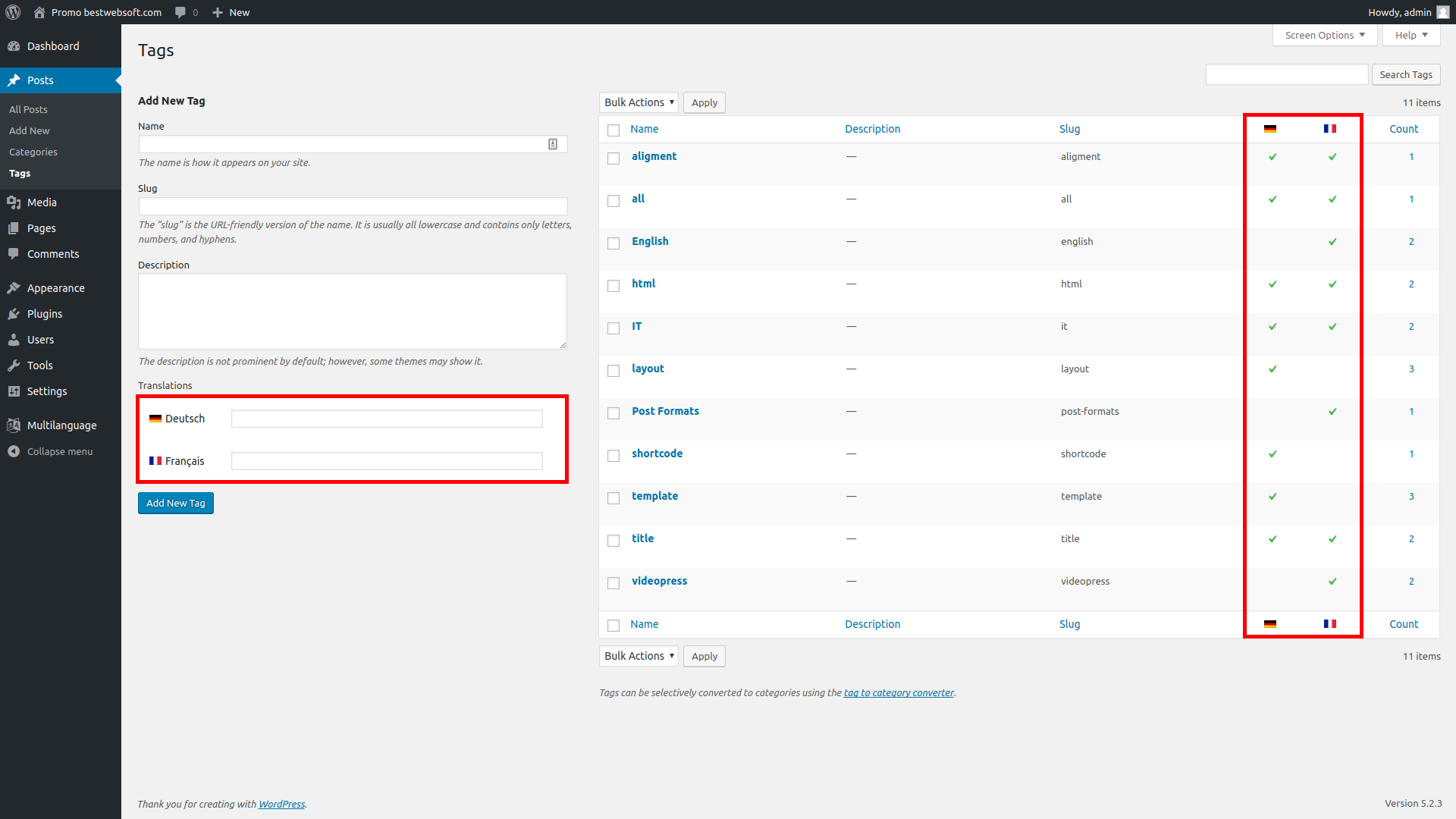The image size is (1456, 819).
Task: Open the Multilanguage plugin icon in sidebar
Action: [x=14, y=425]
